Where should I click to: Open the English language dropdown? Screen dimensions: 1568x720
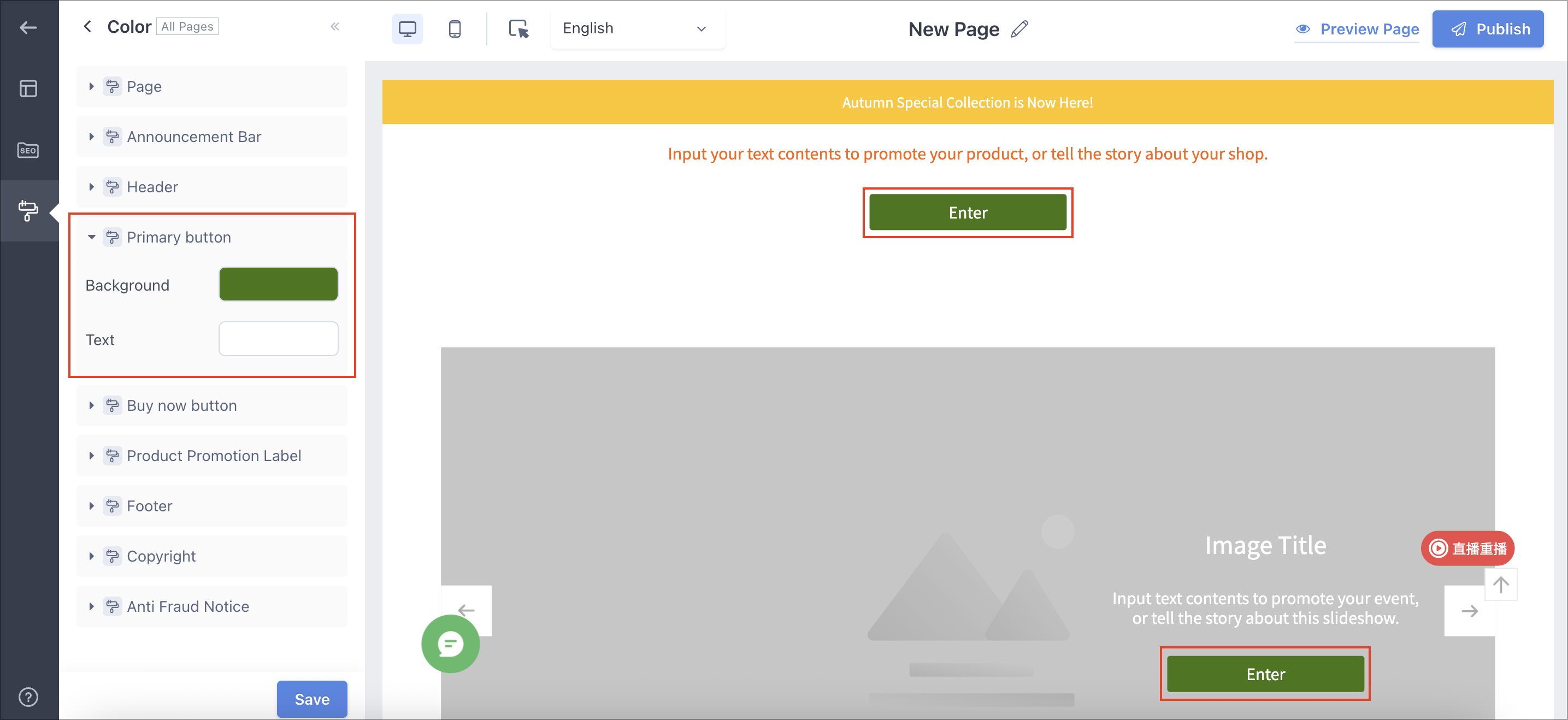click(637, 28)
